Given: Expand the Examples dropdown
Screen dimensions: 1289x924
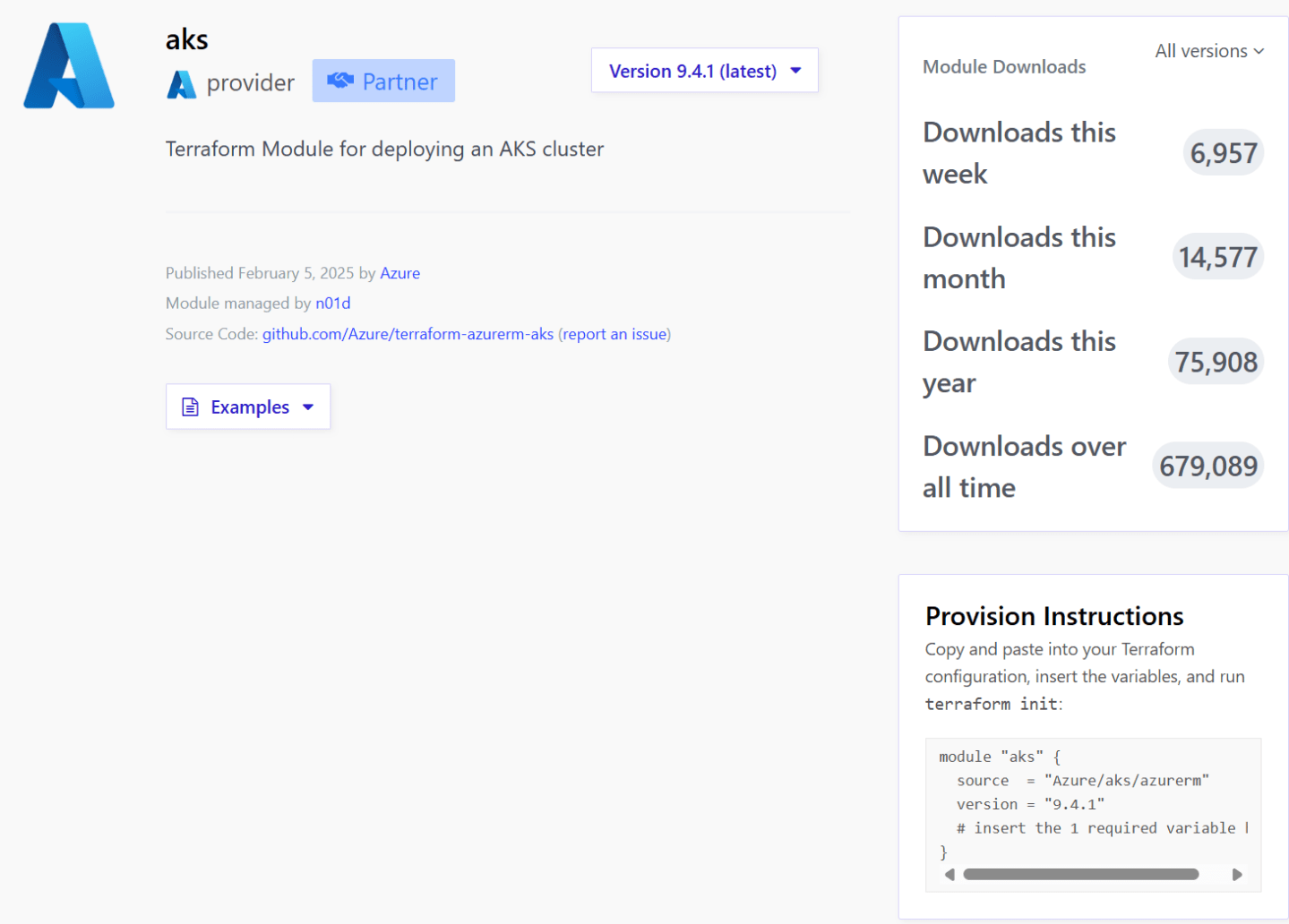Looking at the screenshot, I should click(x=248, y=406).
